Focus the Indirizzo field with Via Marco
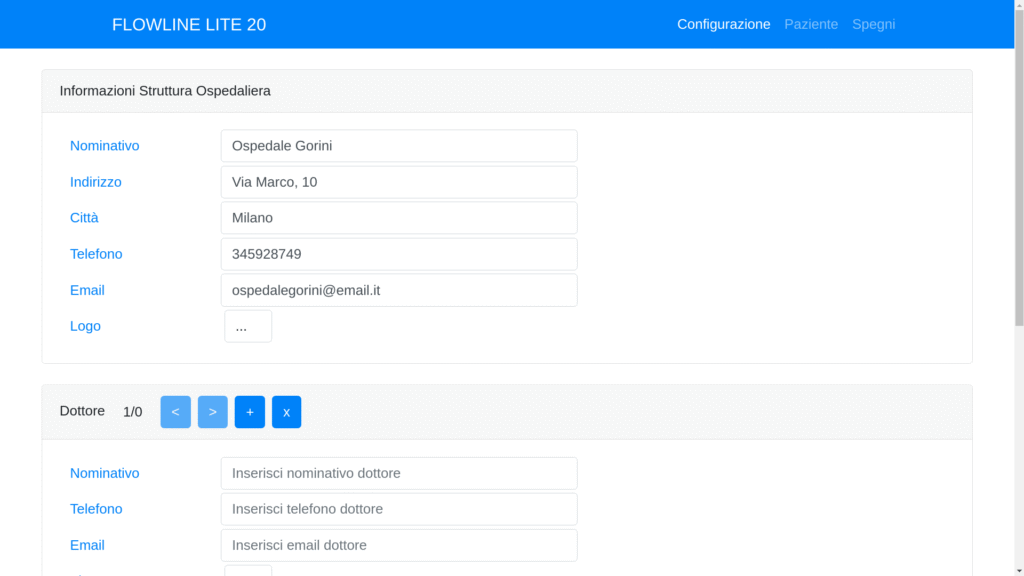The image size is (1024, 576). click(x=398, y=182)
